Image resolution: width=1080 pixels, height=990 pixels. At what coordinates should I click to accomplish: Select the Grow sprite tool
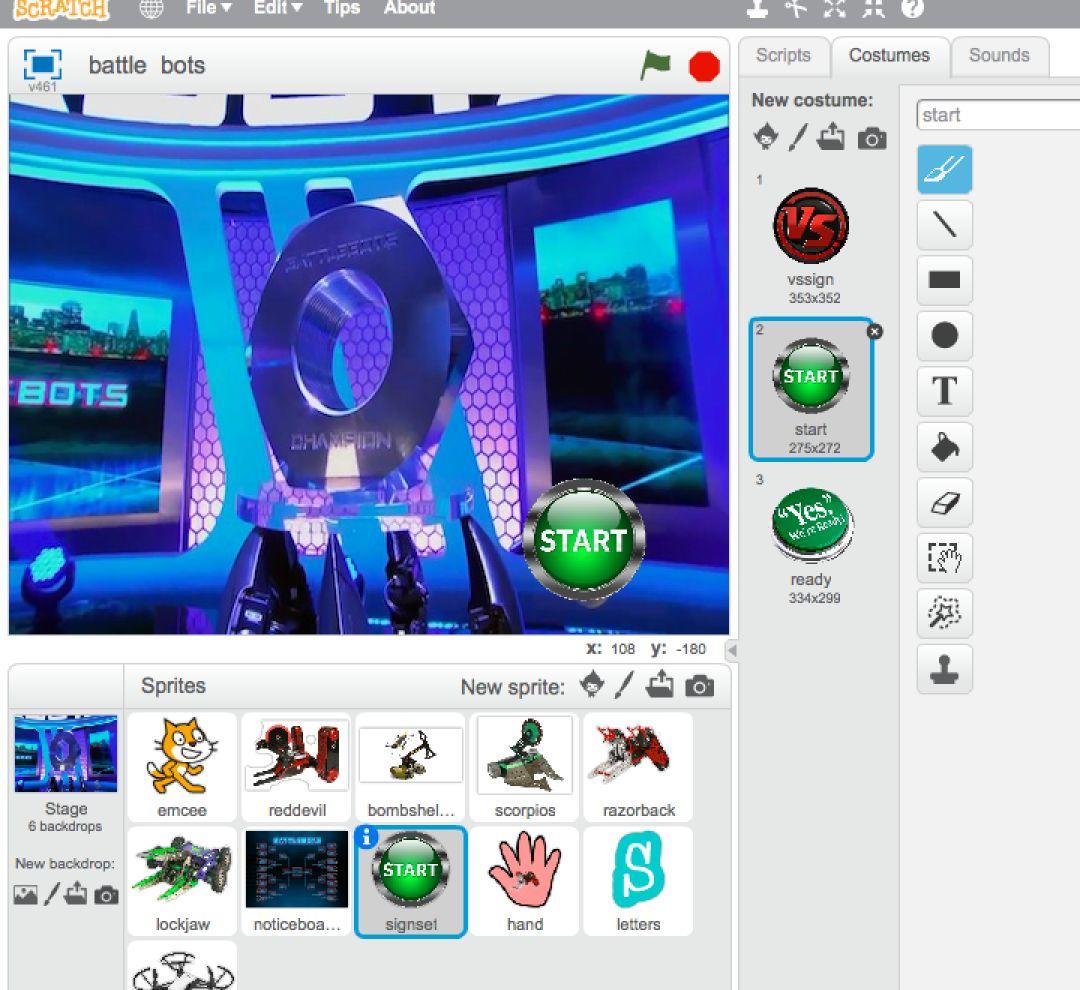click(x=835, y=8)
